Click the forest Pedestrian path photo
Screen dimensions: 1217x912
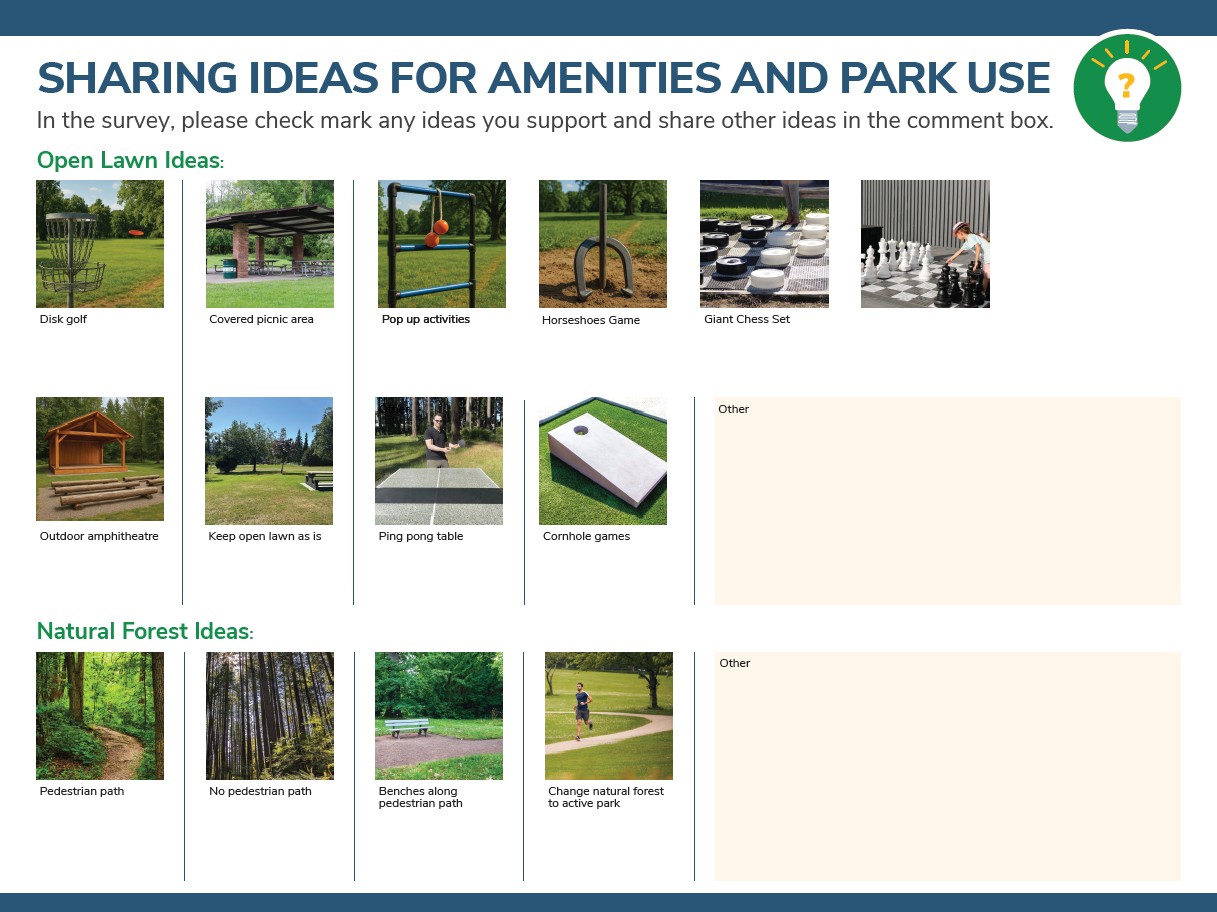point(100,716)
